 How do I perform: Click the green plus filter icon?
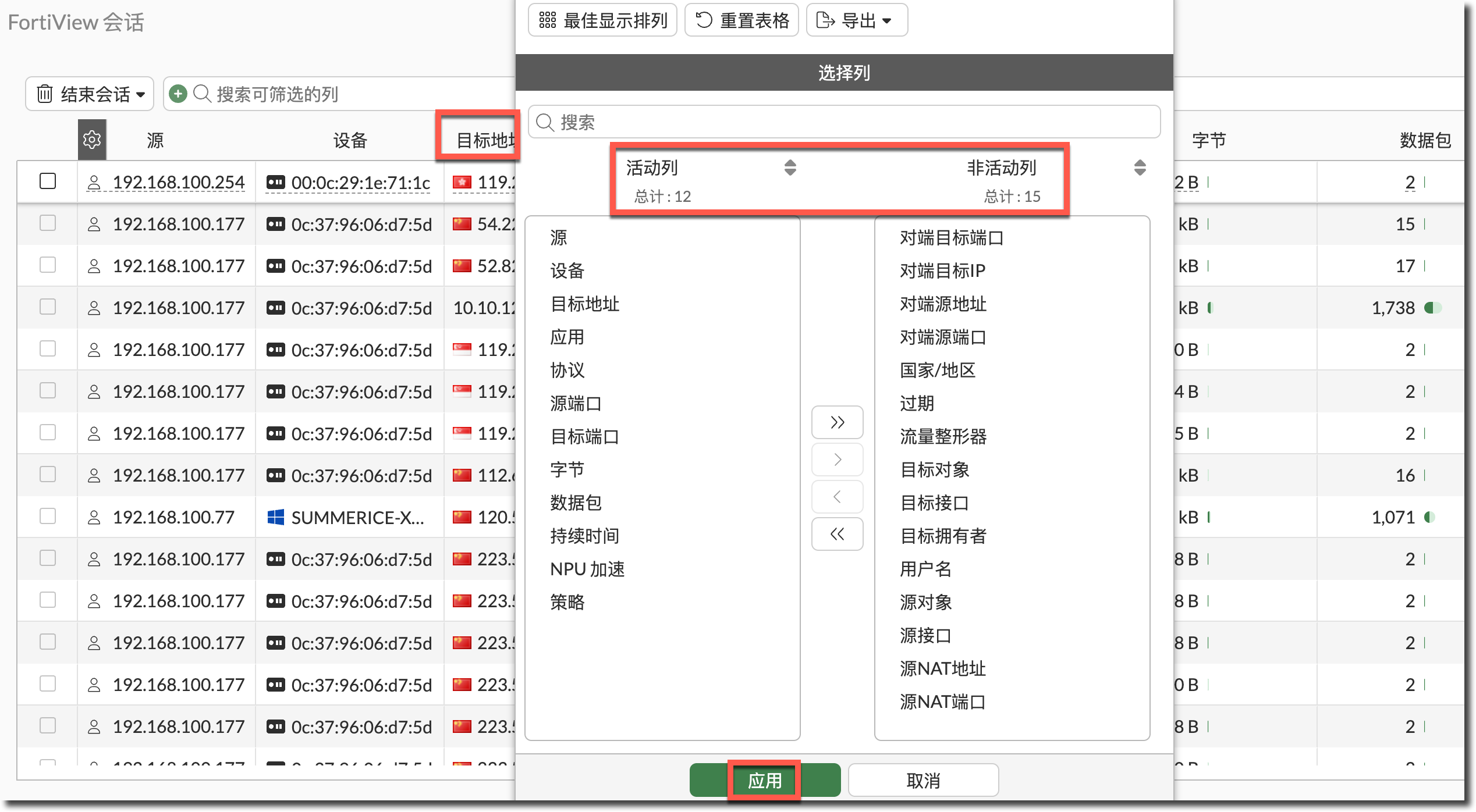(178, 94)
